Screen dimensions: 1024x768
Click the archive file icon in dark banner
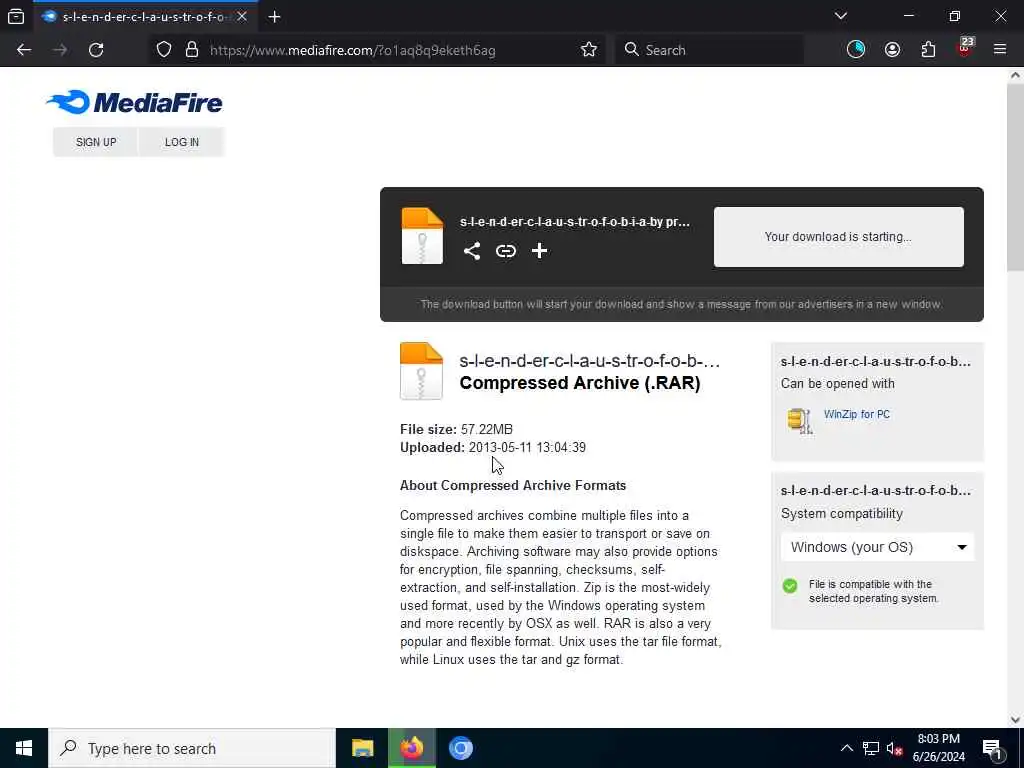tap(422, 236)
